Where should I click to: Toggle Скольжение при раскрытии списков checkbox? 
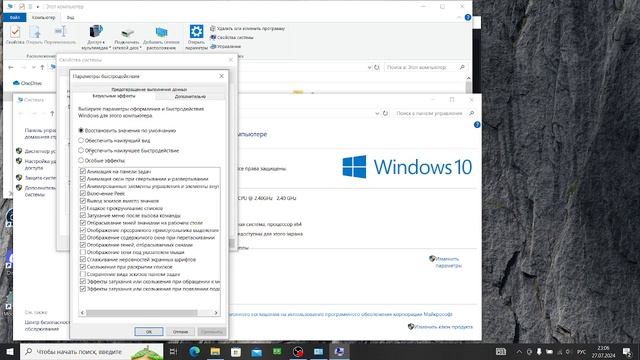(83, 267)
